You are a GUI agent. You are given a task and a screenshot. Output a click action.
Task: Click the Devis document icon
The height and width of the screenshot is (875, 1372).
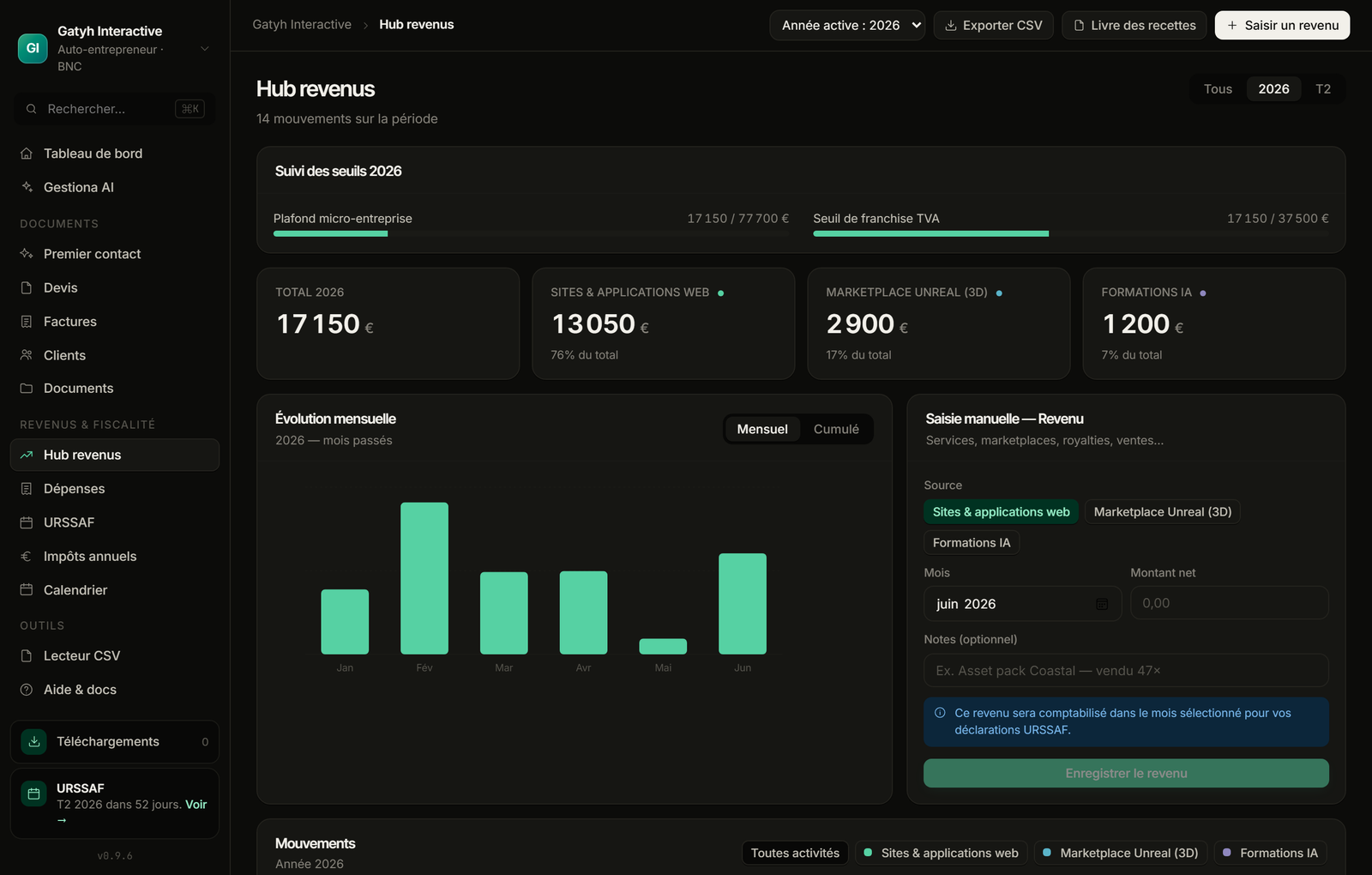(27, 287)
